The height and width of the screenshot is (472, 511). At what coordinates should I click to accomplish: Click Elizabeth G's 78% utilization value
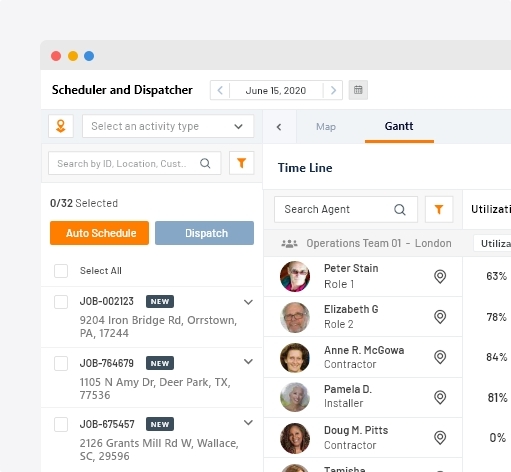click(x=496, y=317)
